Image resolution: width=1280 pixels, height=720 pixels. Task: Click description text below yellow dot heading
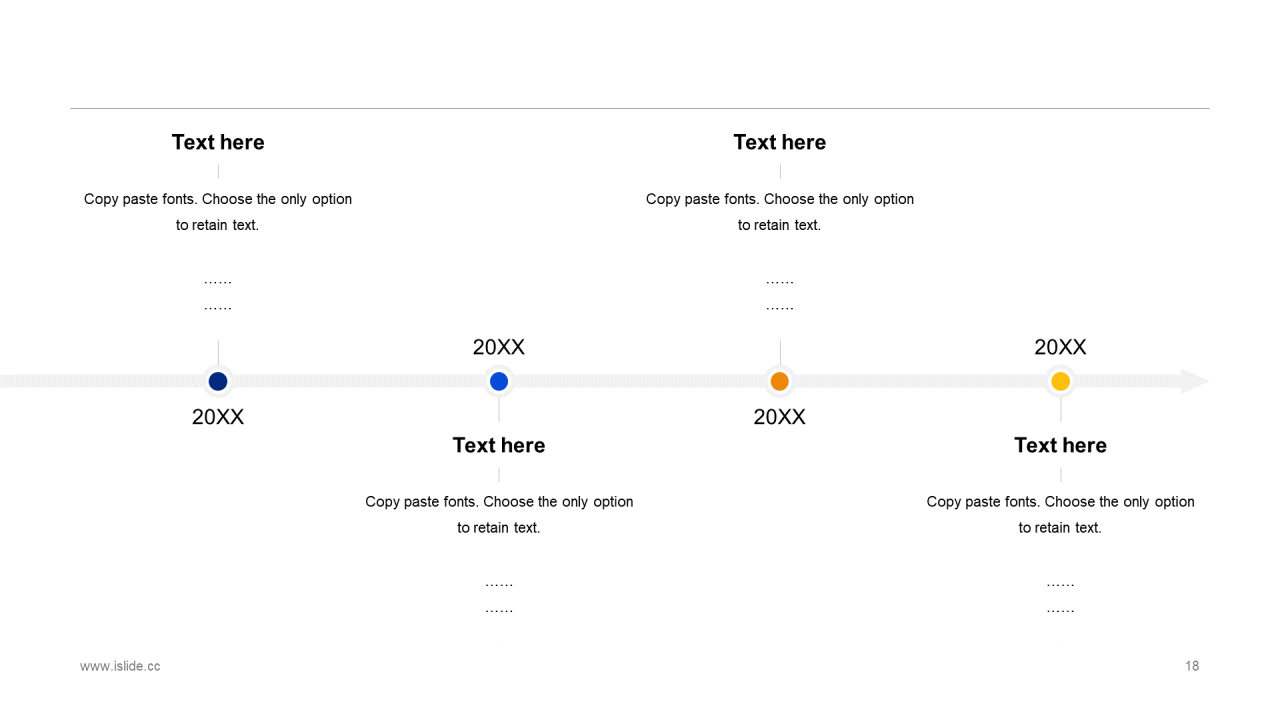(1061, 514)
